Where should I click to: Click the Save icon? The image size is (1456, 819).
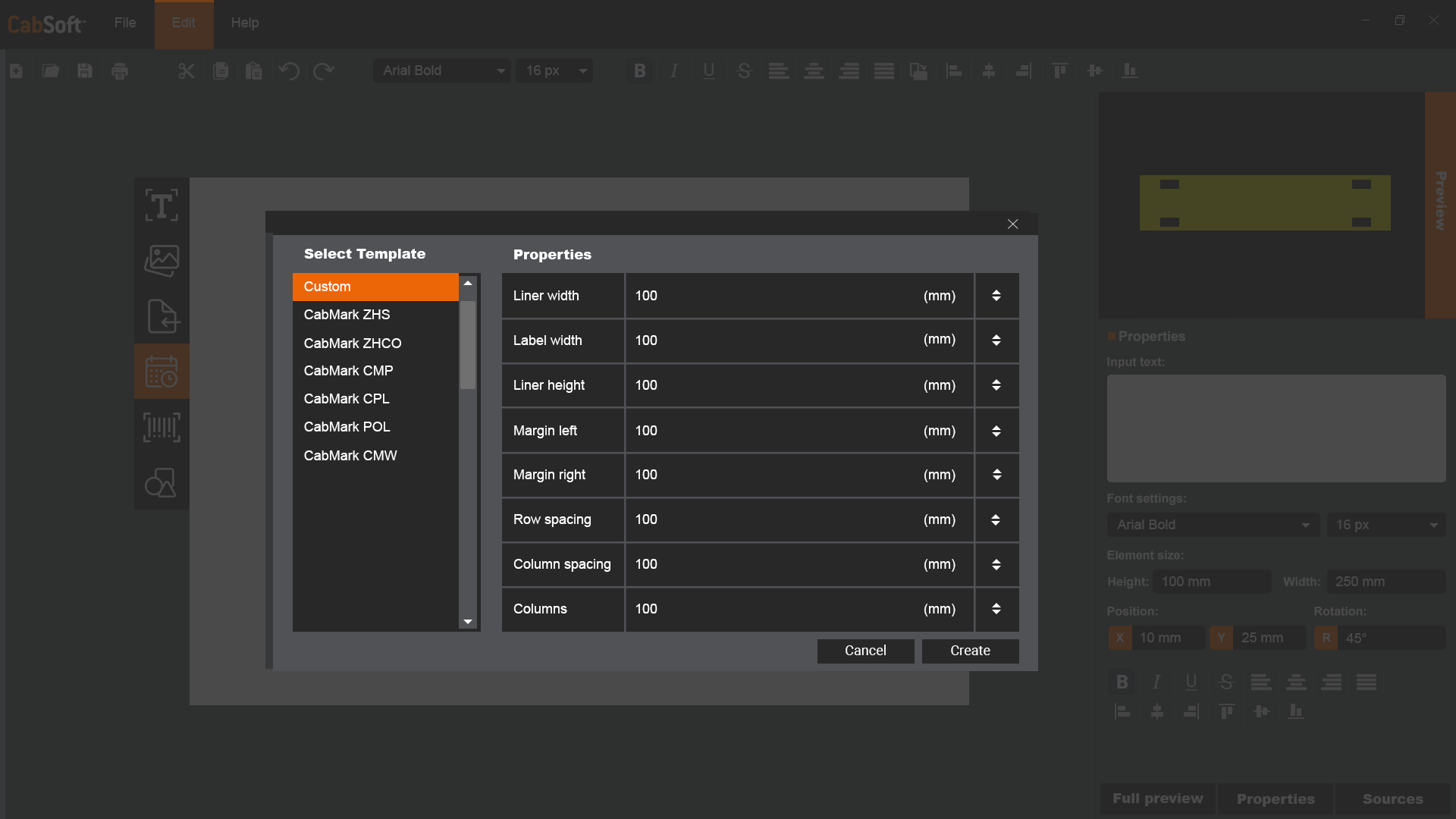(x=84, y=71)
